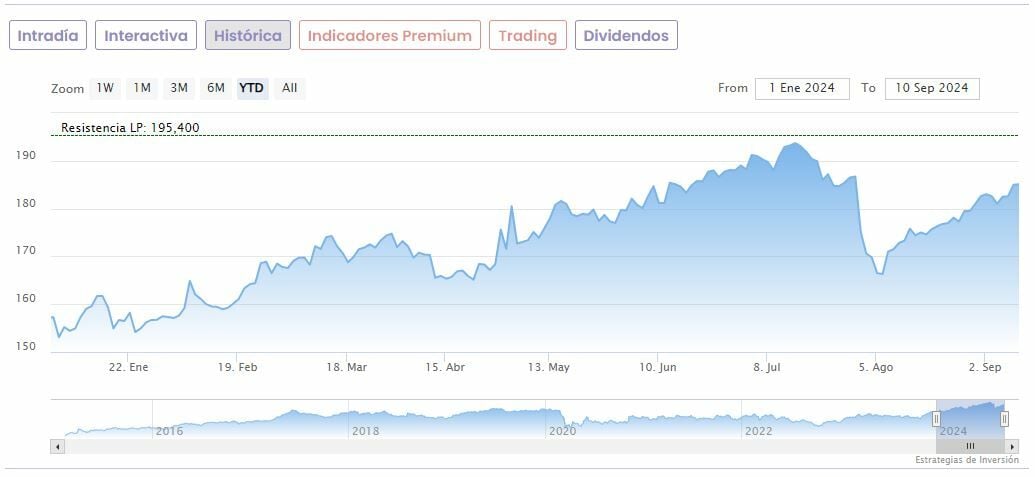Click the Estrategias de Inversión credit link
Image resolution: width=1035 pixels, height=477 pixels.
click(x=966, y=460)
